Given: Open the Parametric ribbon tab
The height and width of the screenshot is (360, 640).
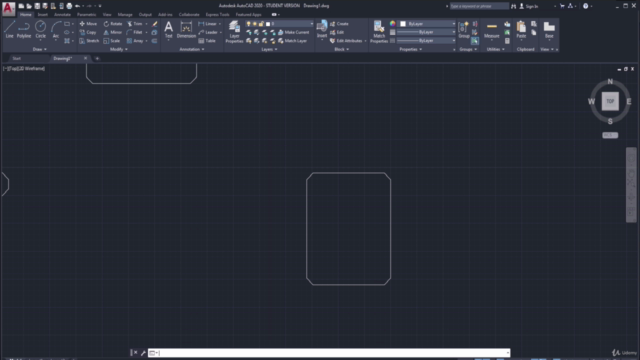Looking at the screenshot, I should point(87,14).
